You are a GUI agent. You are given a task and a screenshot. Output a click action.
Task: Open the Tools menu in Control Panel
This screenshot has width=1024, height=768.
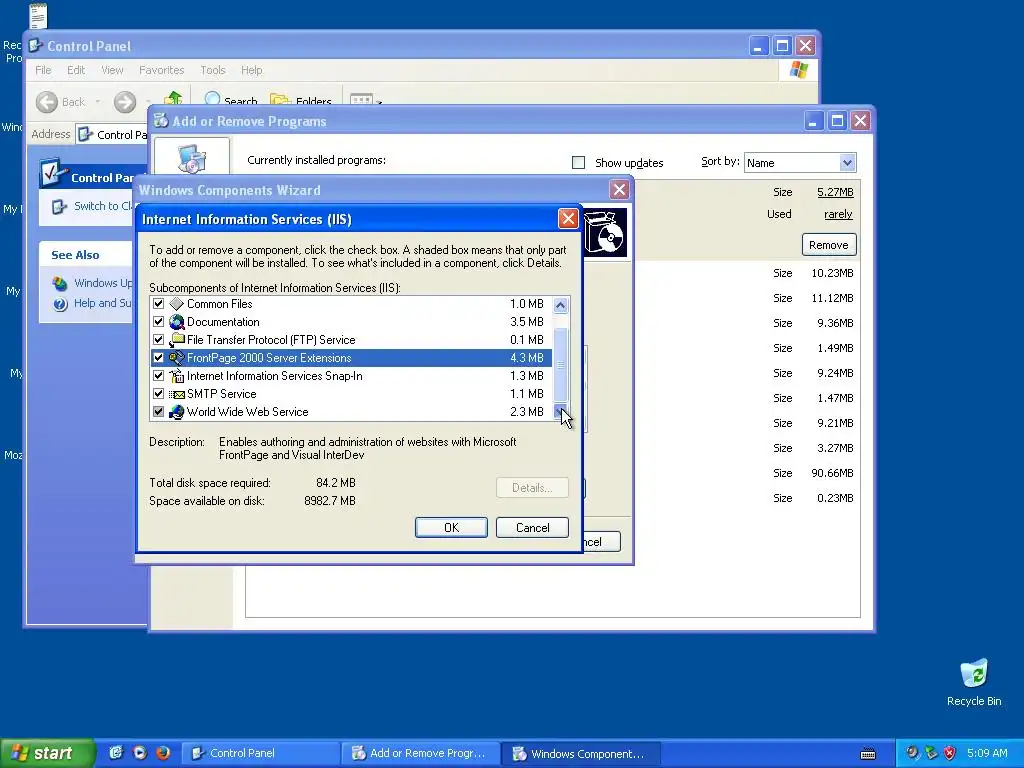tap(213, 70)
